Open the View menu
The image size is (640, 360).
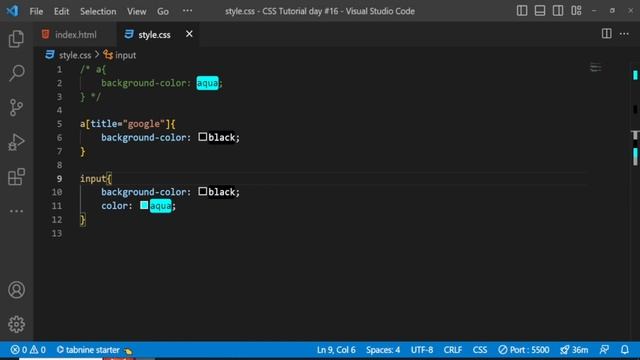click(136, 11)
